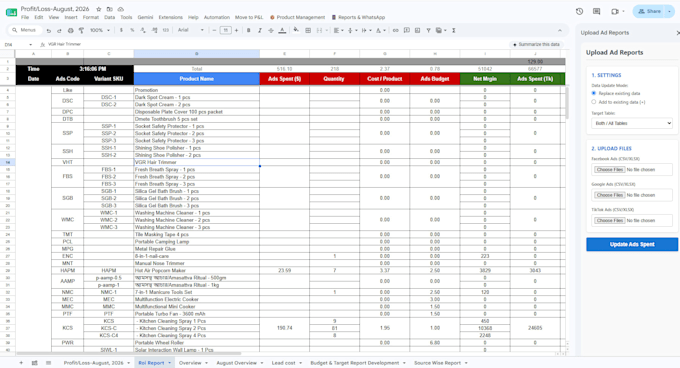Click the Update Ads Spent button
This screenshot has height=368, width=680.
[632, 244]
